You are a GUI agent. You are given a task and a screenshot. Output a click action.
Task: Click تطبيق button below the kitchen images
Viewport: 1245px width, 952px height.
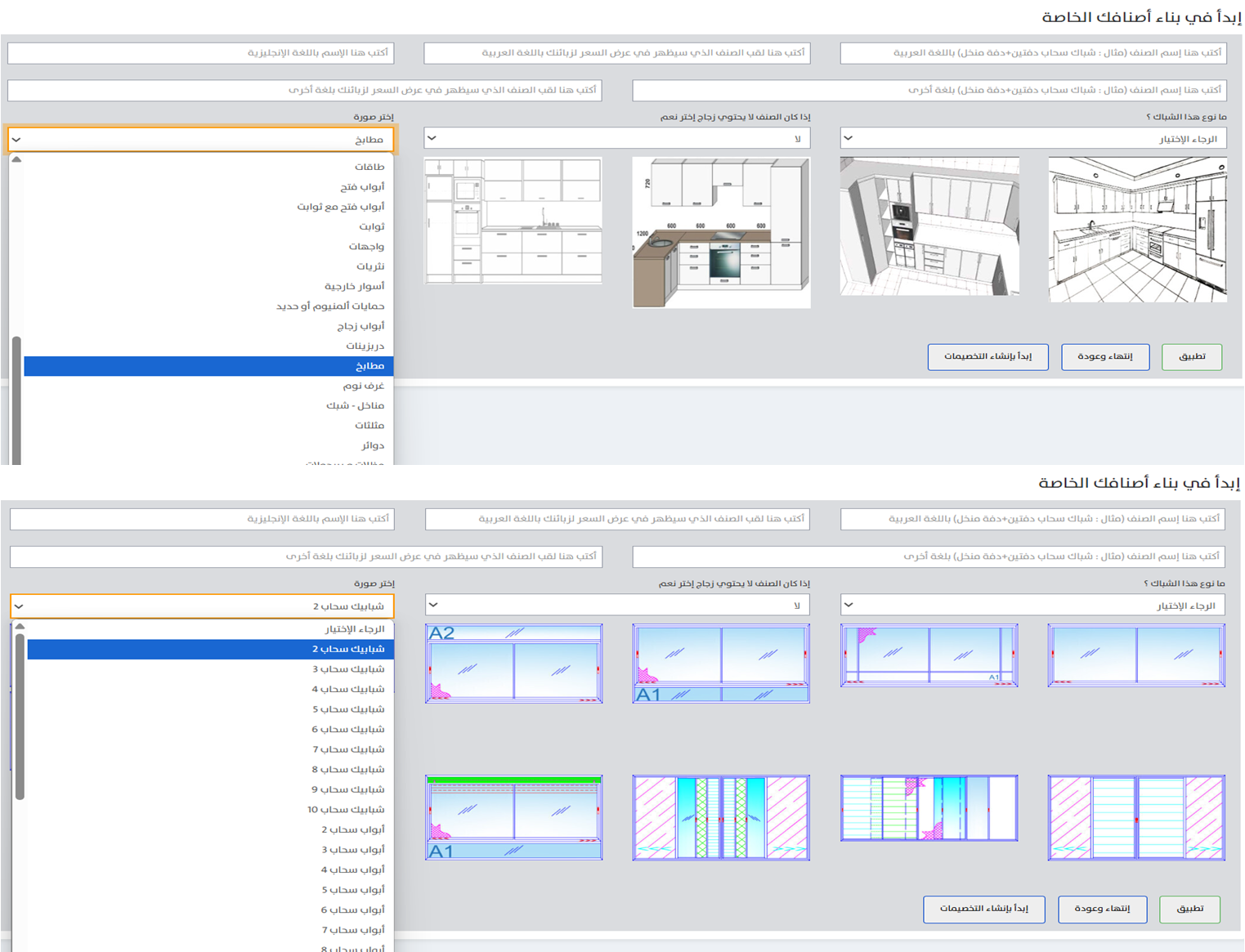1191,357
